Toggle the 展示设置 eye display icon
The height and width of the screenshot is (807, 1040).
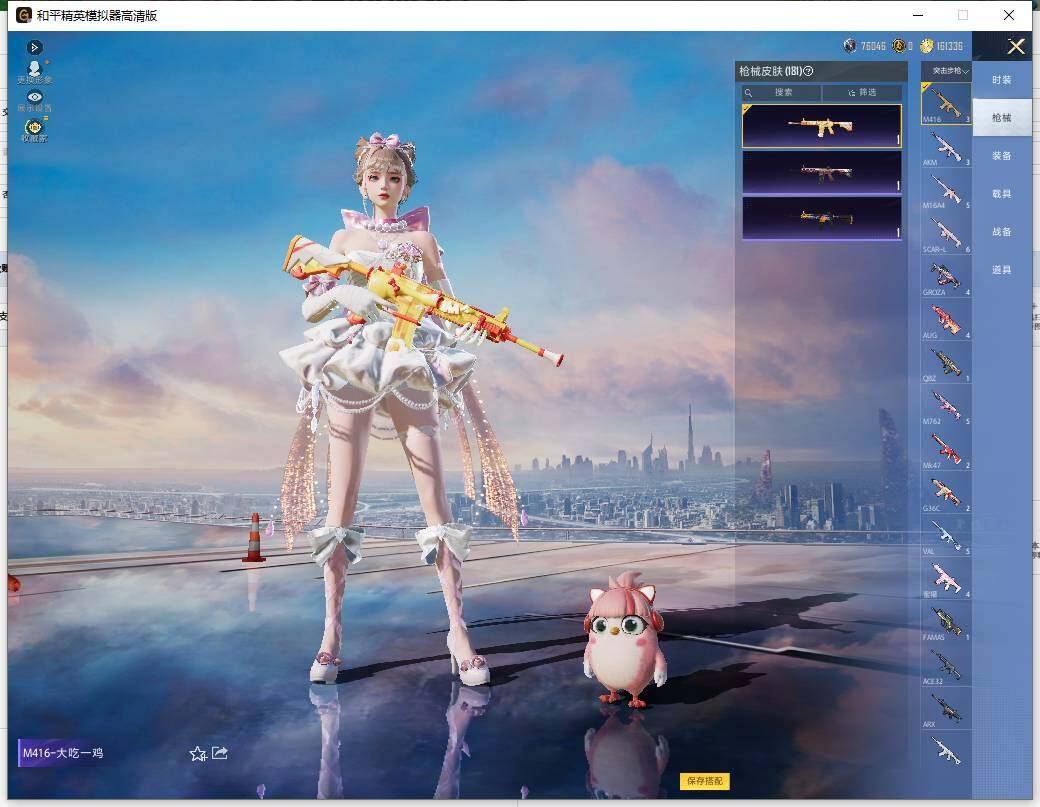point(34,101)
